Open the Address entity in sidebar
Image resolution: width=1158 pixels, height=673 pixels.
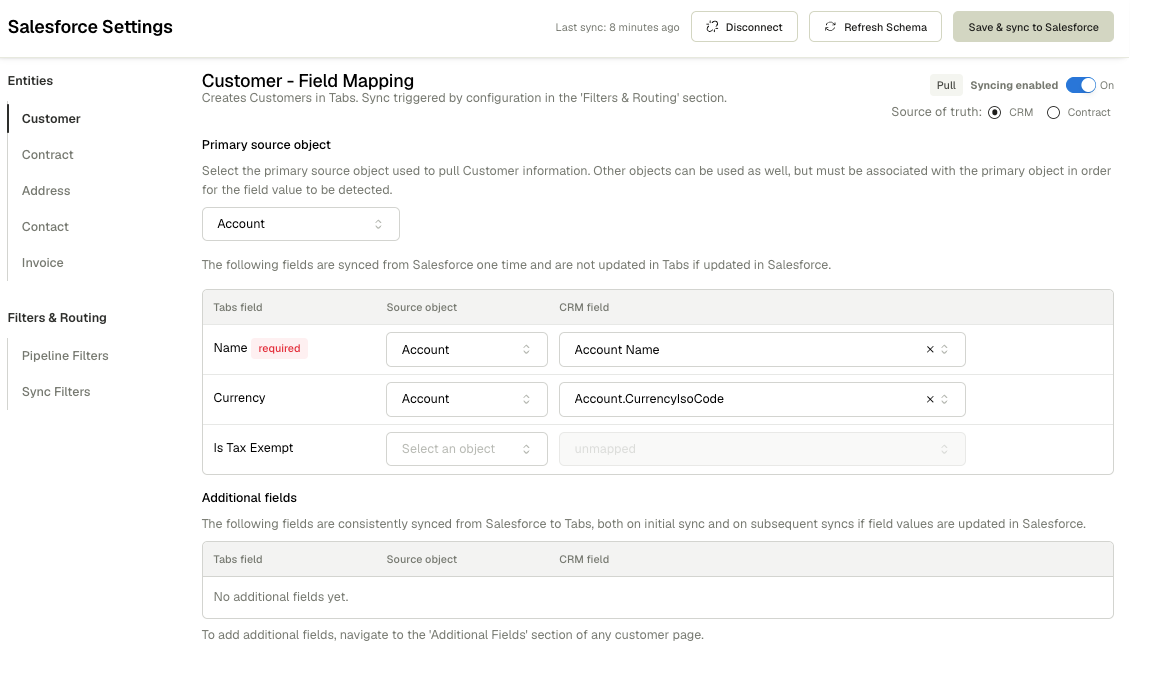tap(46, 191)
